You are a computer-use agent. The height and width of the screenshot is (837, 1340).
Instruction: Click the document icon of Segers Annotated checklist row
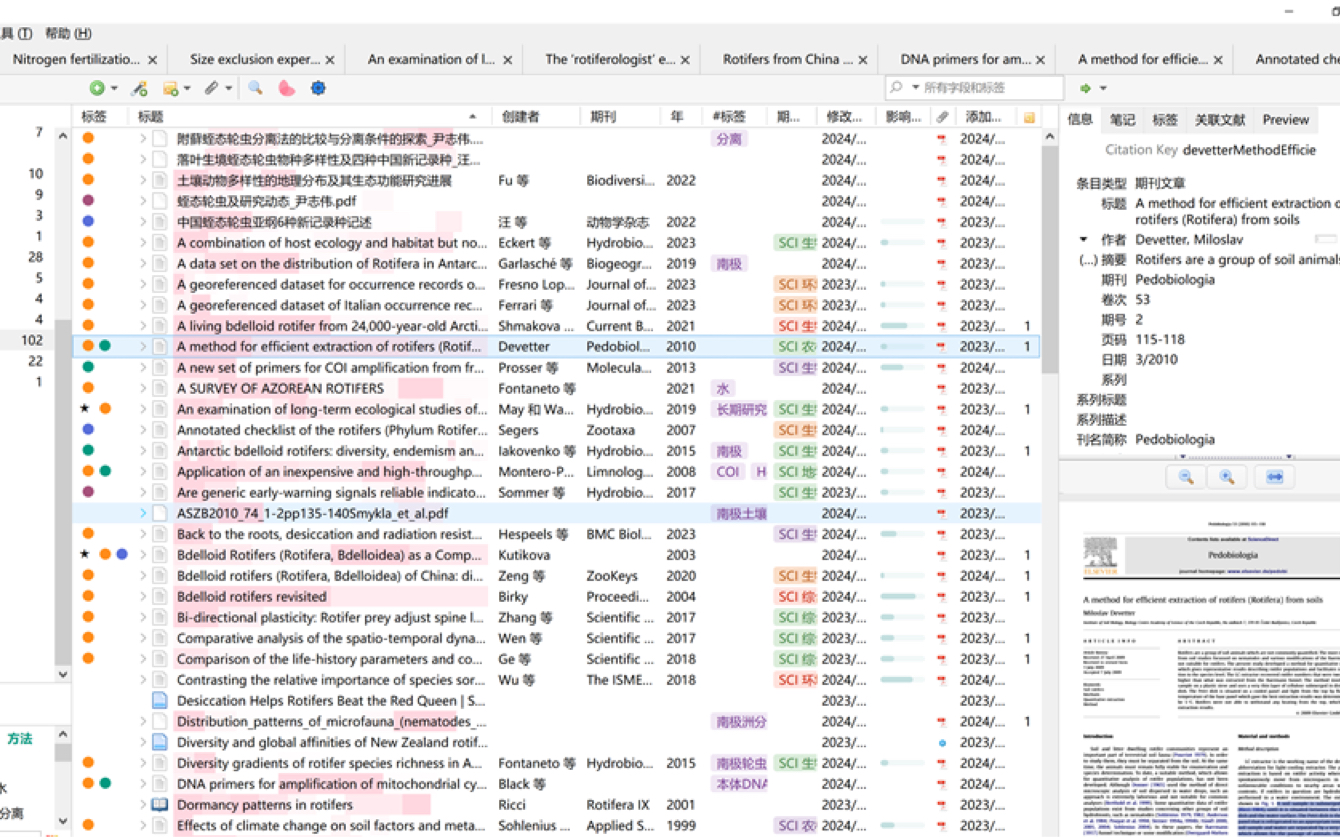(160, 430)
